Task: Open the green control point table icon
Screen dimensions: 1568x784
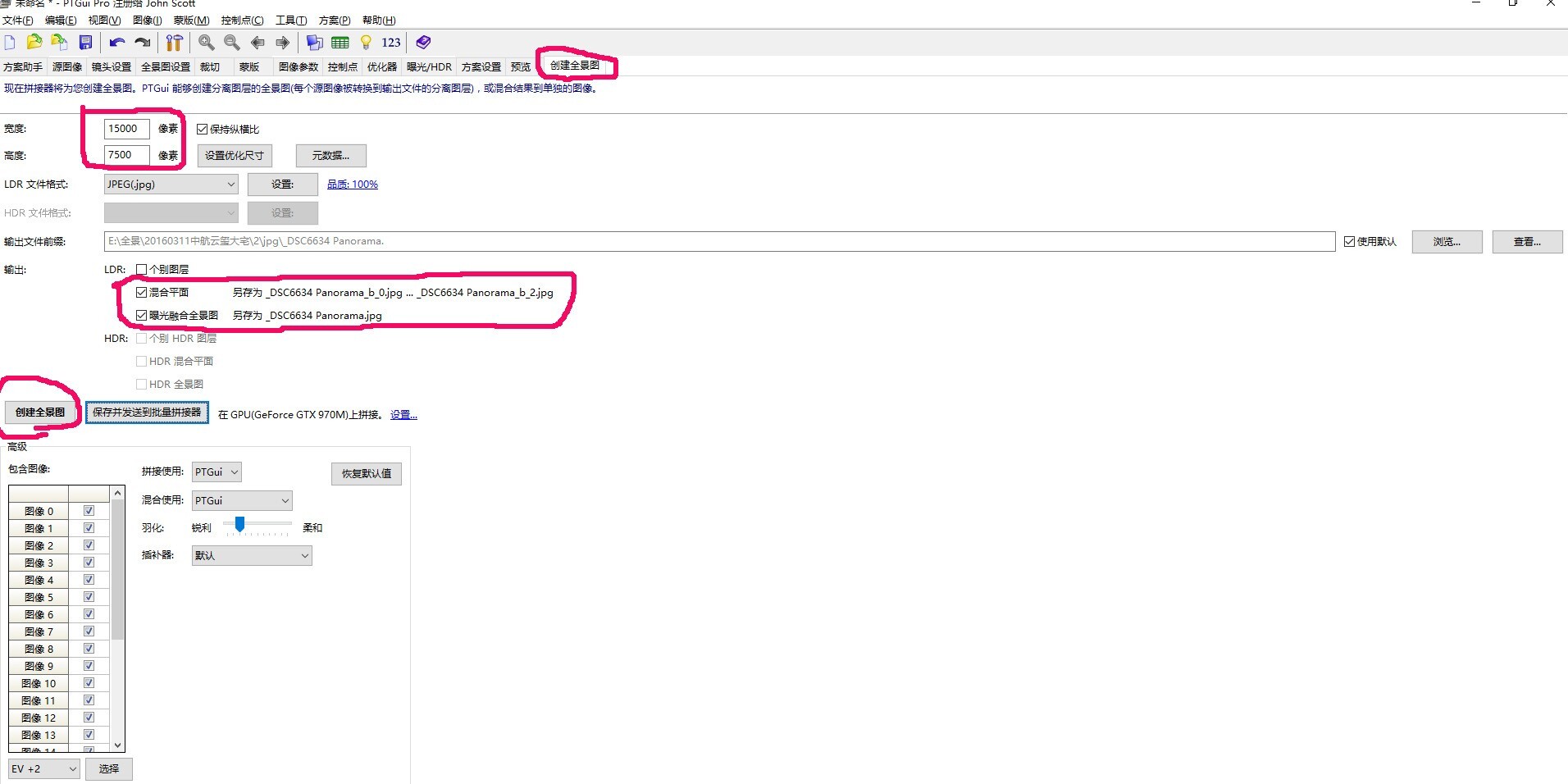Action: 340,43
